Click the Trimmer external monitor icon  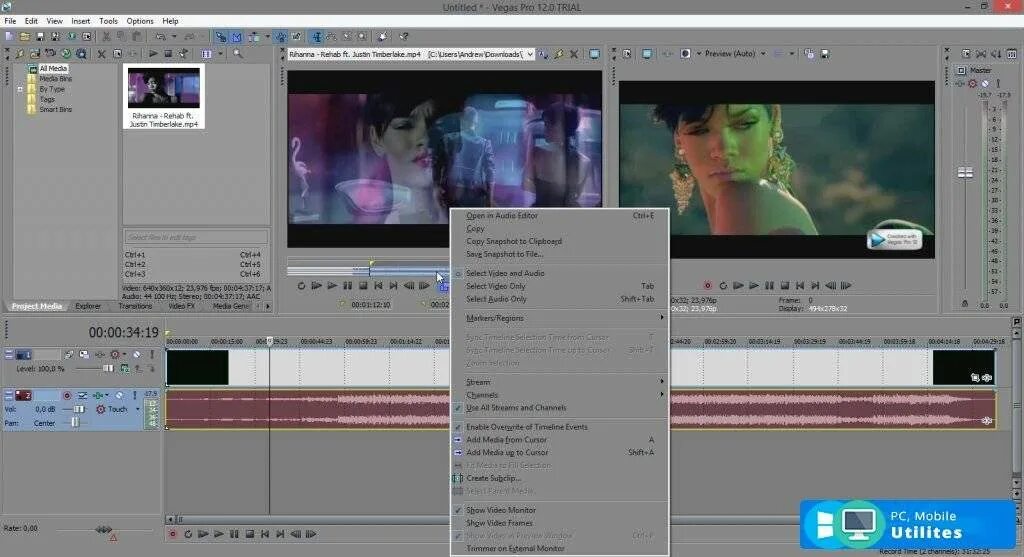coord(594,54)
